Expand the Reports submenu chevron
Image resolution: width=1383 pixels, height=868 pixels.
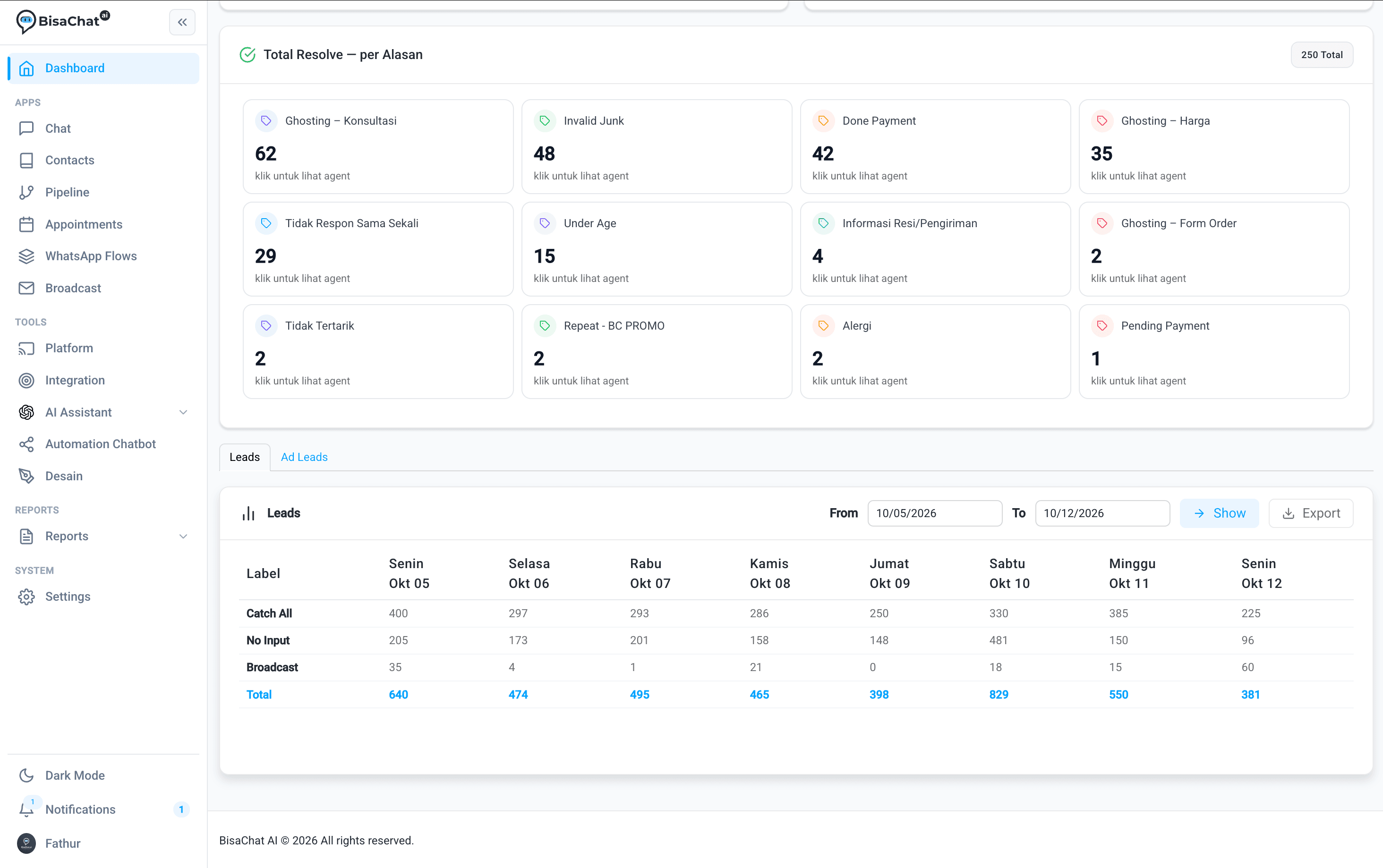coord(183,536)
